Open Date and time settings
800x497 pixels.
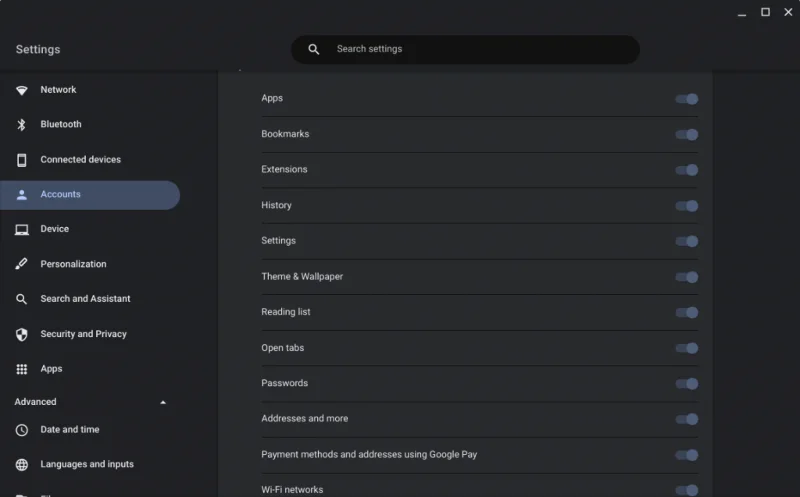click(90, 430)
